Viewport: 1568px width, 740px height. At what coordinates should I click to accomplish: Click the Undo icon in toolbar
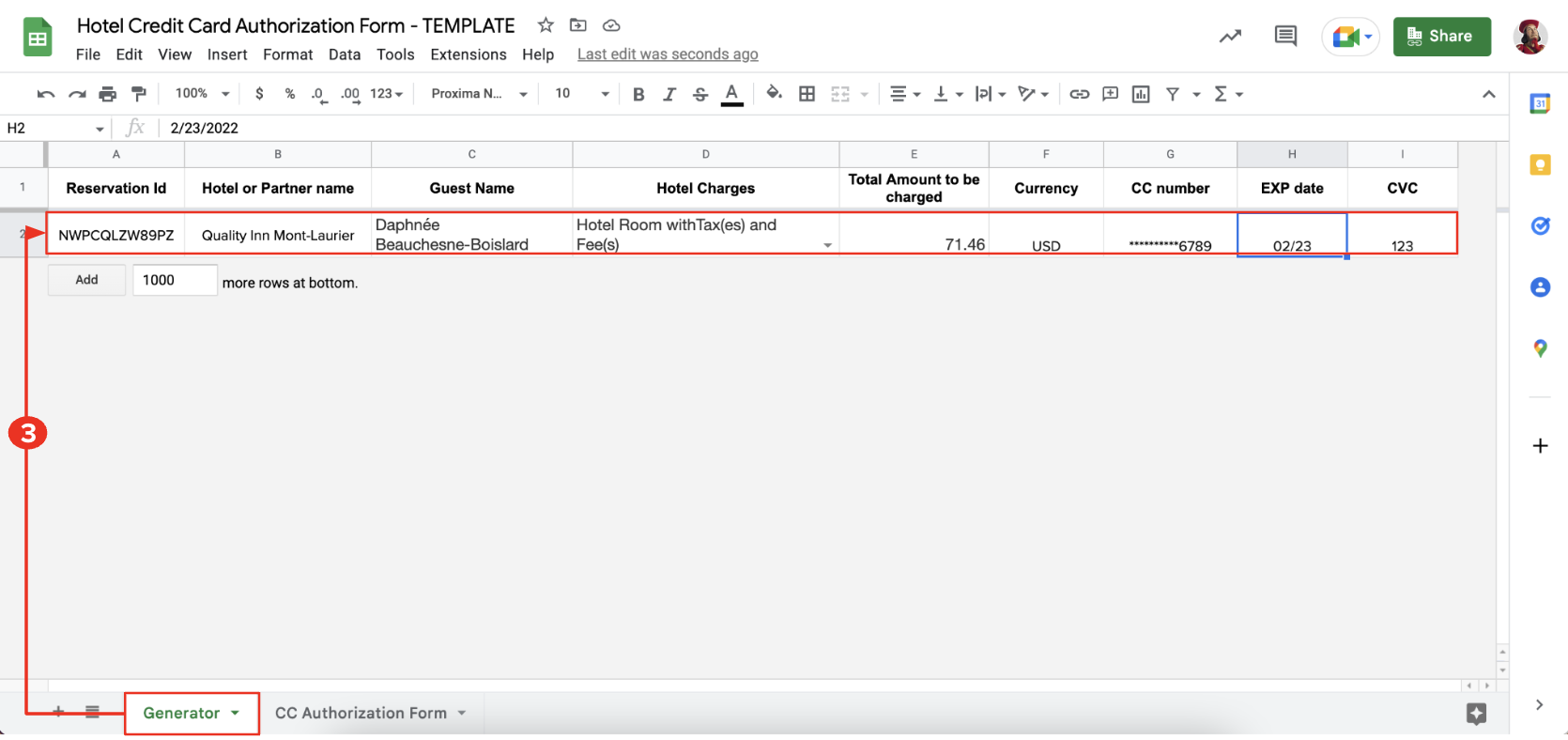[45, 94]
